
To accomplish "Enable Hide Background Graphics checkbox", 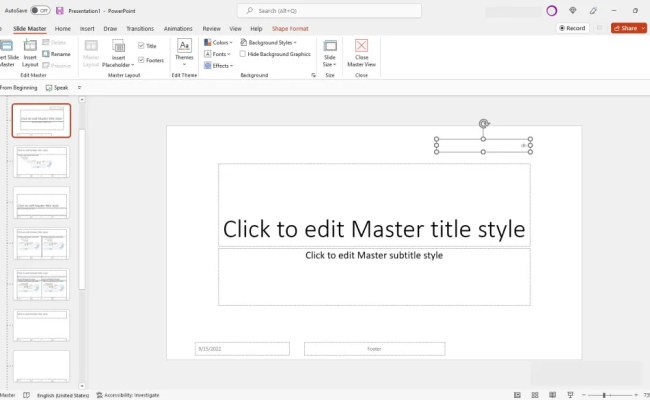I will point(243,54).
